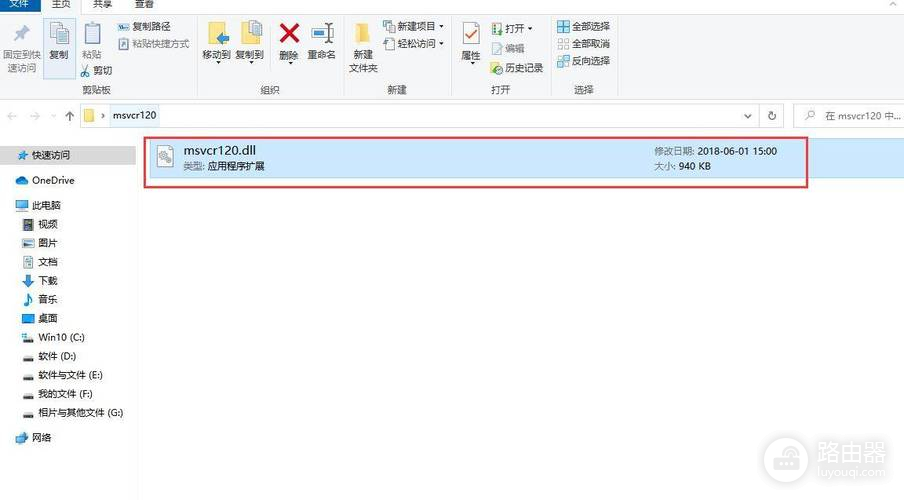Refresh the current folder

[772, 116]
